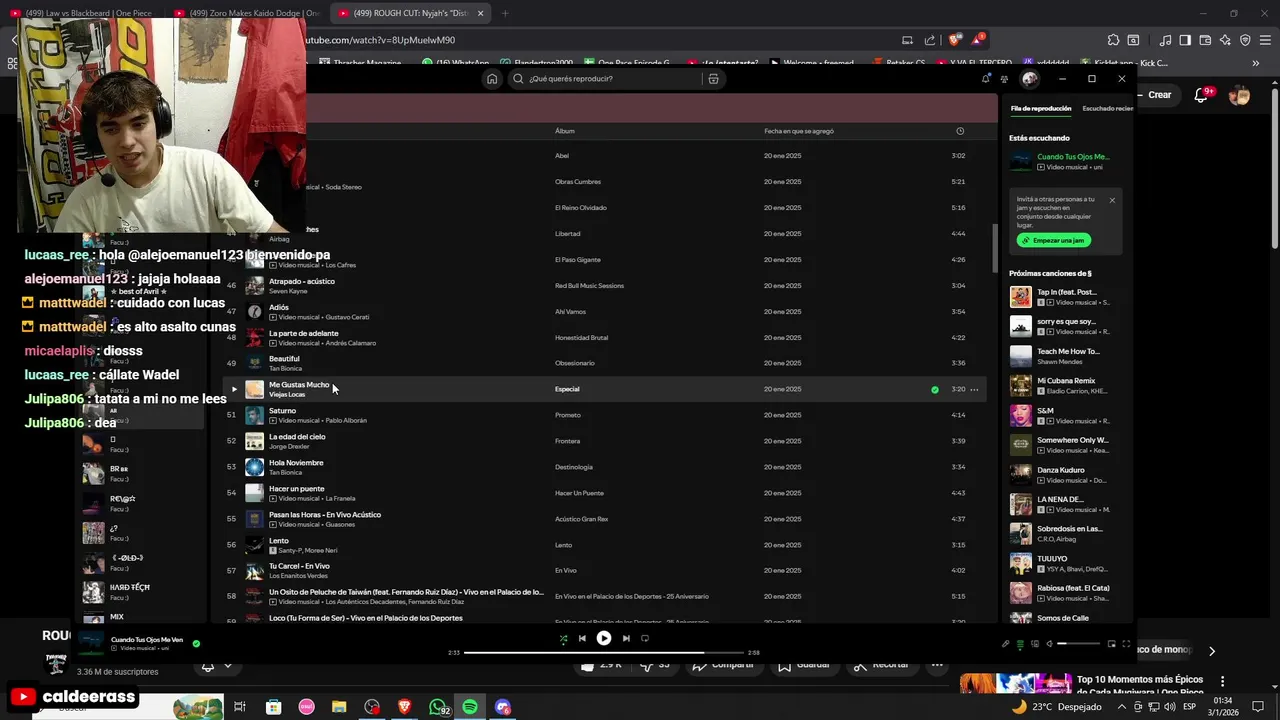Open Spotify browse icon beside search field
The width and height of the screenshot is (1280, 720).
click(713, 79)
